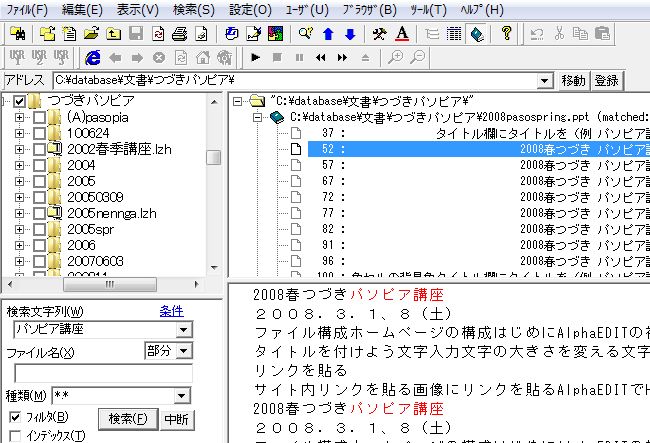
Task: Enable the インデックス(T) checkbox
Action: tap(15, 435)
